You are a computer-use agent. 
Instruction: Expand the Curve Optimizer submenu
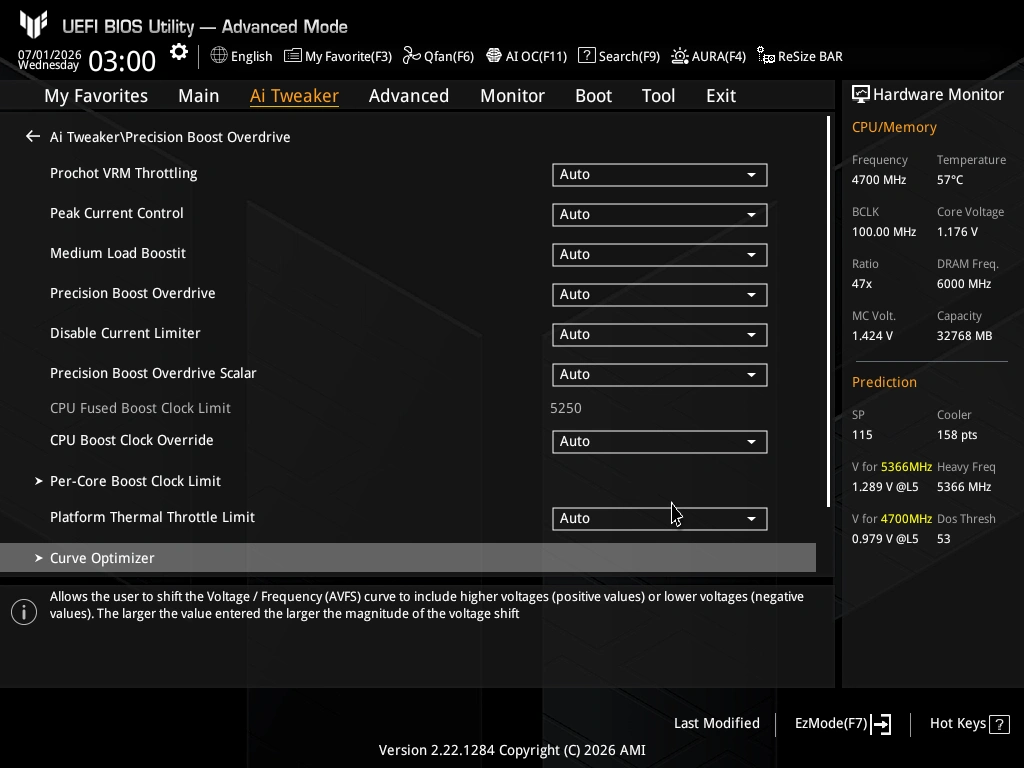408,558
